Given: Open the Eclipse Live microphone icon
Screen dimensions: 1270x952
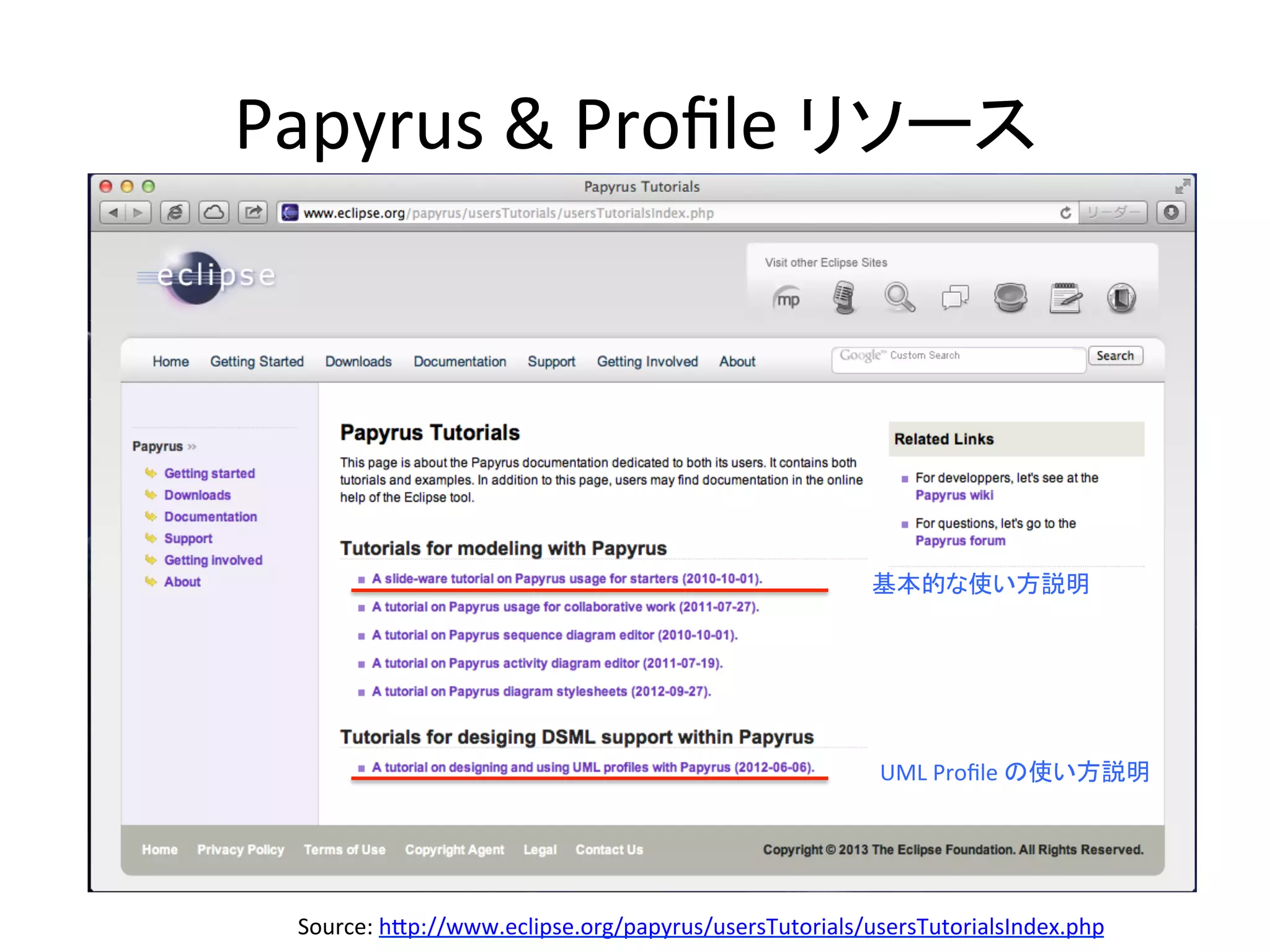Looking at the screenshot, I should click(x=843, y=297).
